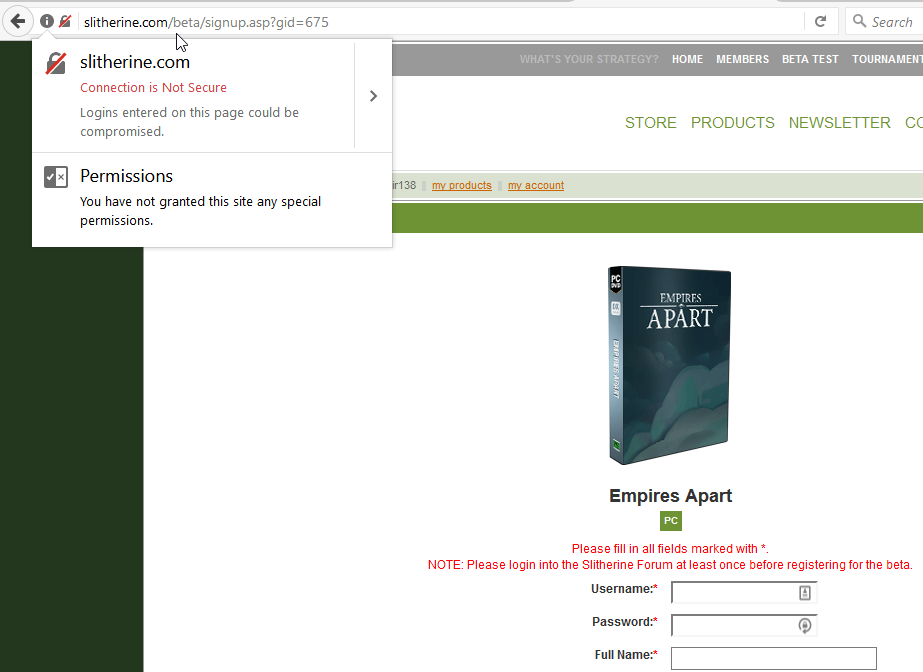The image size is (923, 672).
Task: Click the 'Password:*' field label
Action: 625,621
